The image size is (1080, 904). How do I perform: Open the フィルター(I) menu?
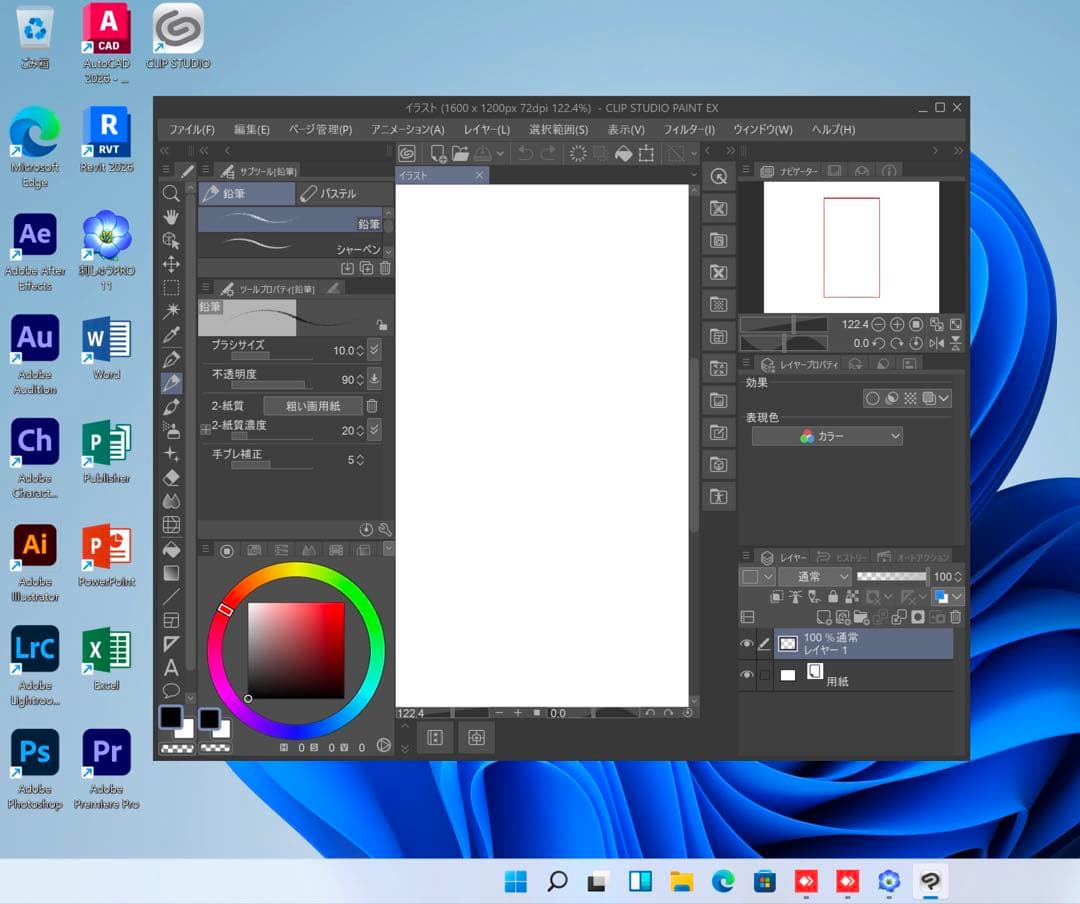click(689, 130)
